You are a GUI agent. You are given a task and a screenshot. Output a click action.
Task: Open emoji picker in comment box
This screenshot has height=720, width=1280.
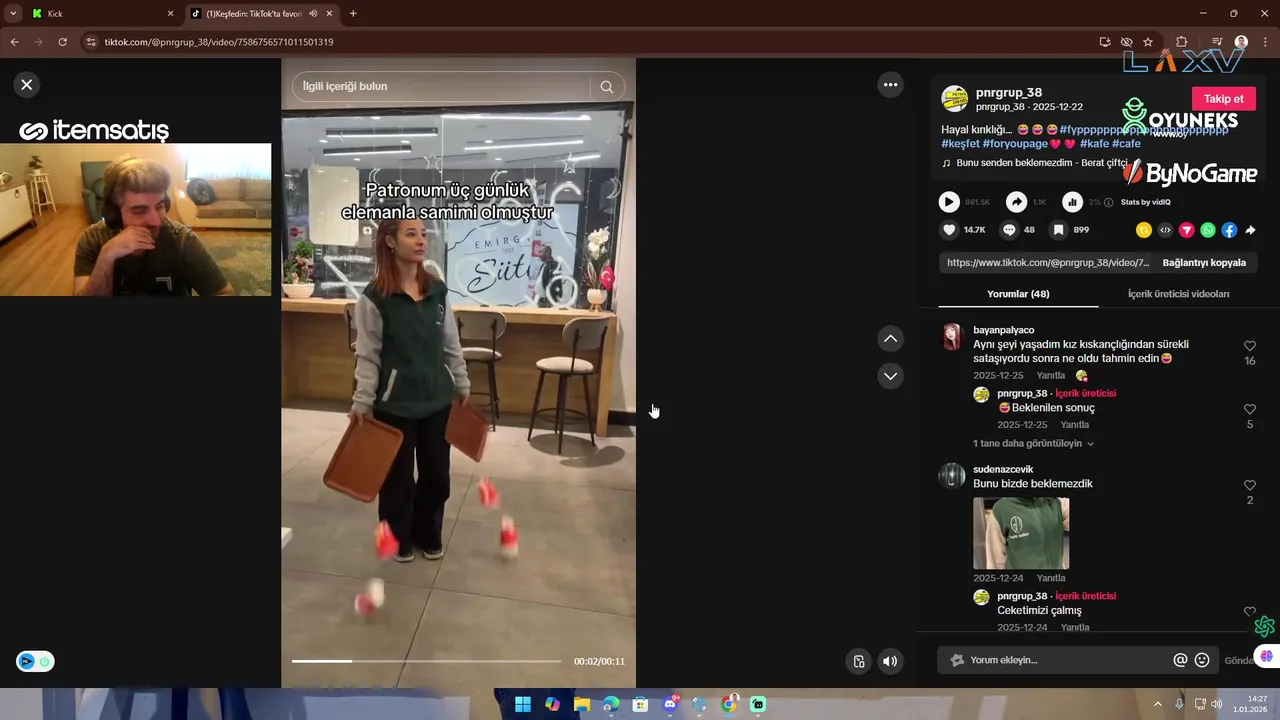click(1202, 660)
